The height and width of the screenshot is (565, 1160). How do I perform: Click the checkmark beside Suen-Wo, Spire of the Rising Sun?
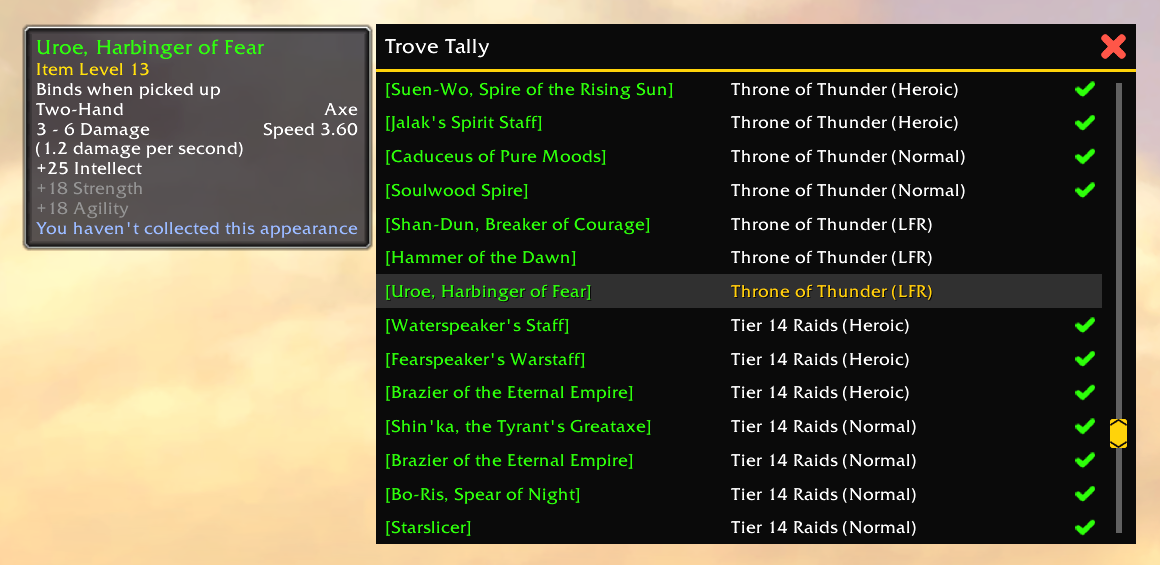(x=1085, y=89)
